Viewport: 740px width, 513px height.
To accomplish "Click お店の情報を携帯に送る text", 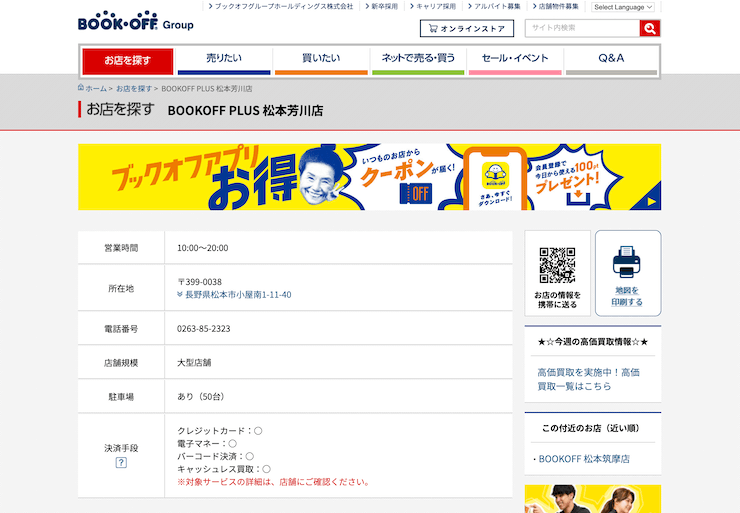I will 557,300.
